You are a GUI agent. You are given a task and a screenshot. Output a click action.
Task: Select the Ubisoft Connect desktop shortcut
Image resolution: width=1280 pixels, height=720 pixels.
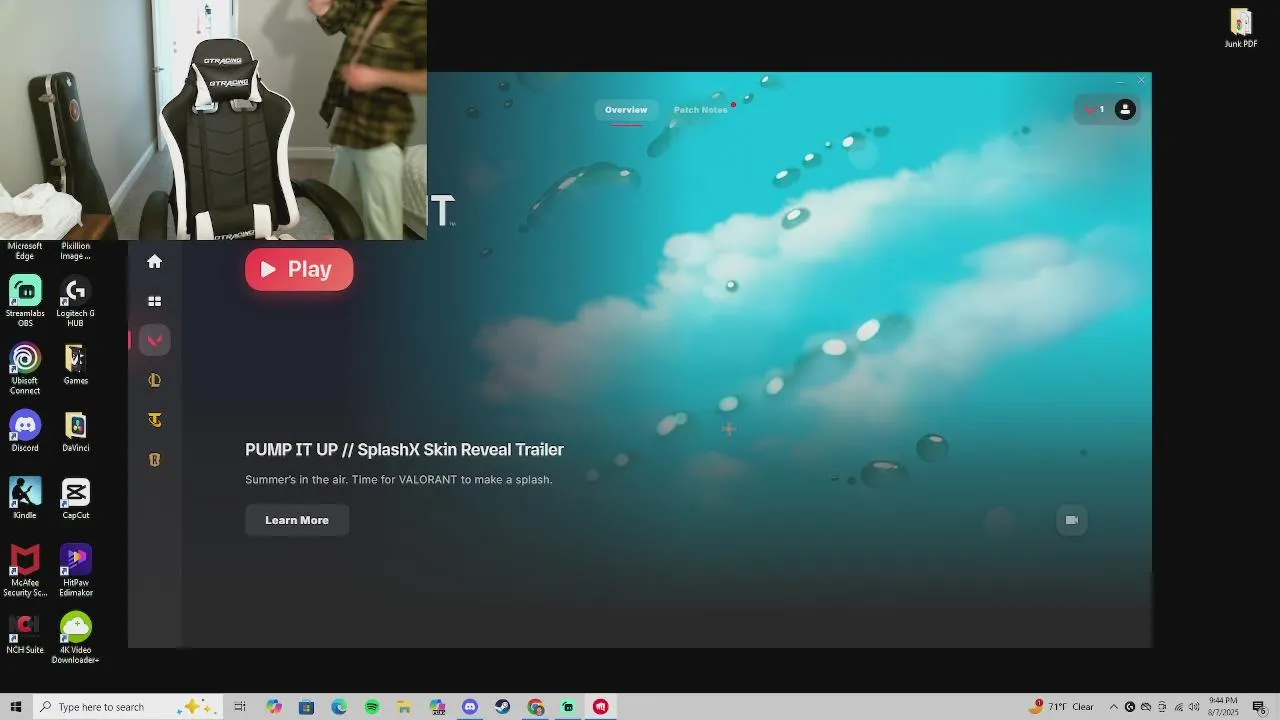coord(25,369)
